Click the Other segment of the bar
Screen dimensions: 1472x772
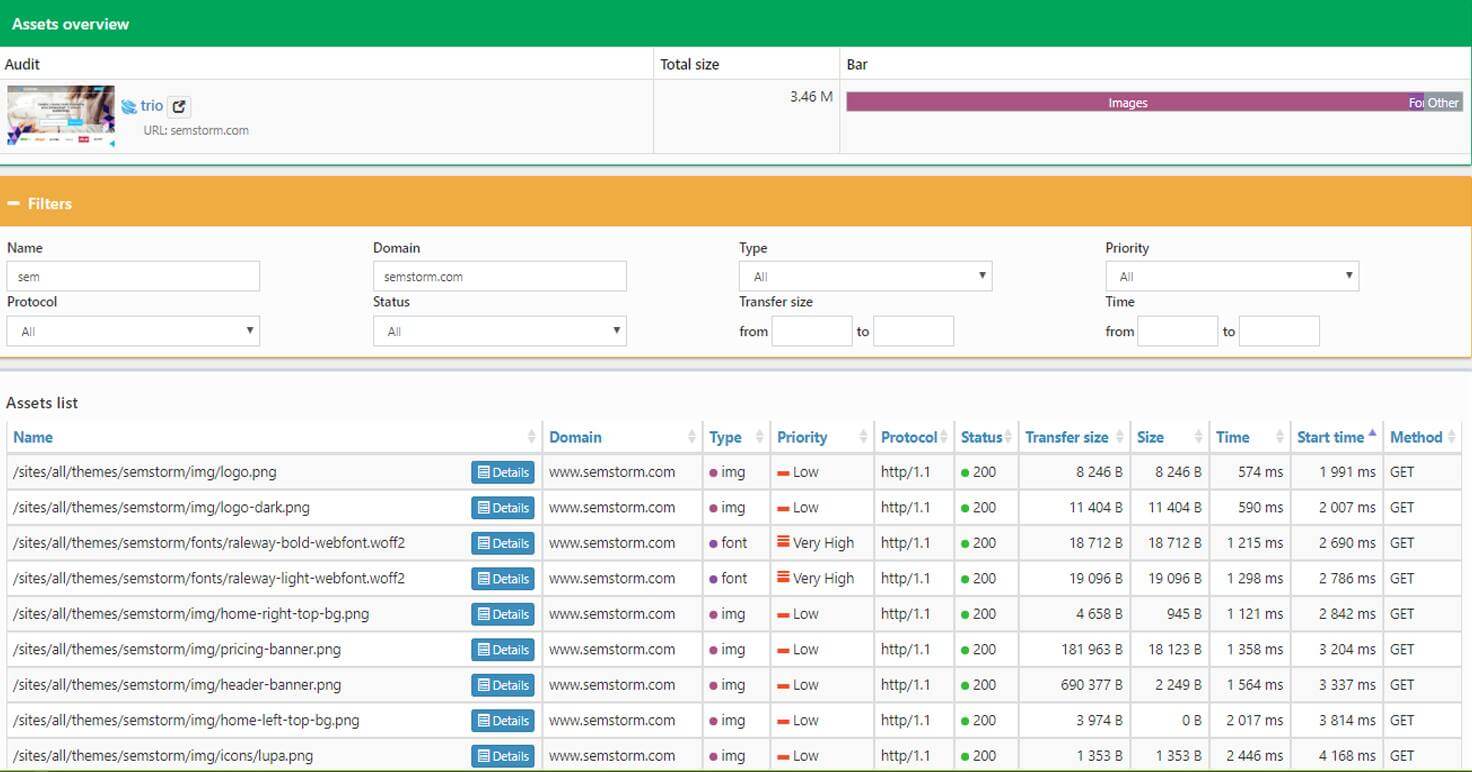(x=1443, y=102)
